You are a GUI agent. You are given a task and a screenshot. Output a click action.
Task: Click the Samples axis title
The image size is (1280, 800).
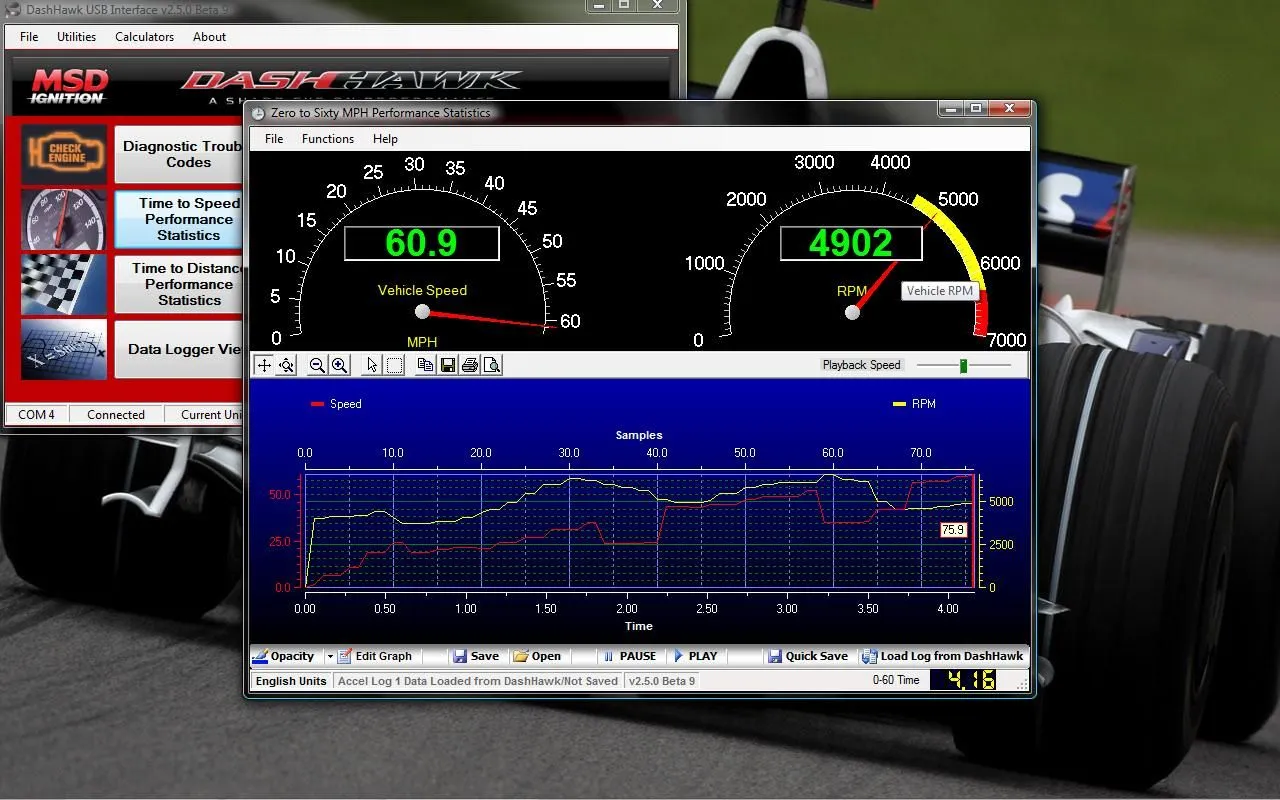click(639, 435)
